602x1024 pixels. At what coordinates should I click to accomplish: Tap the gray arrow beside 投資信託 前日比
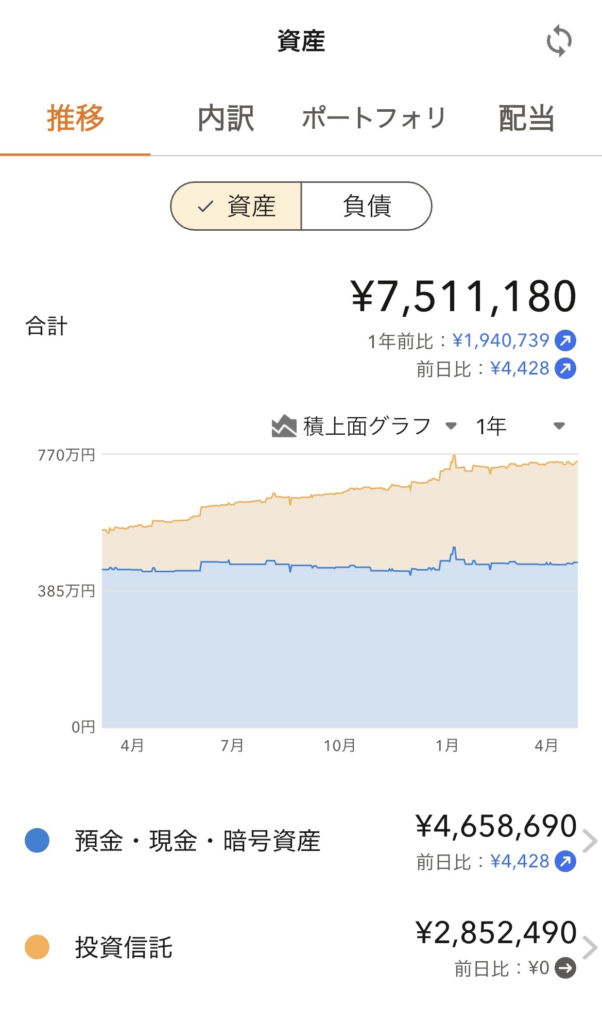(566, 968)
